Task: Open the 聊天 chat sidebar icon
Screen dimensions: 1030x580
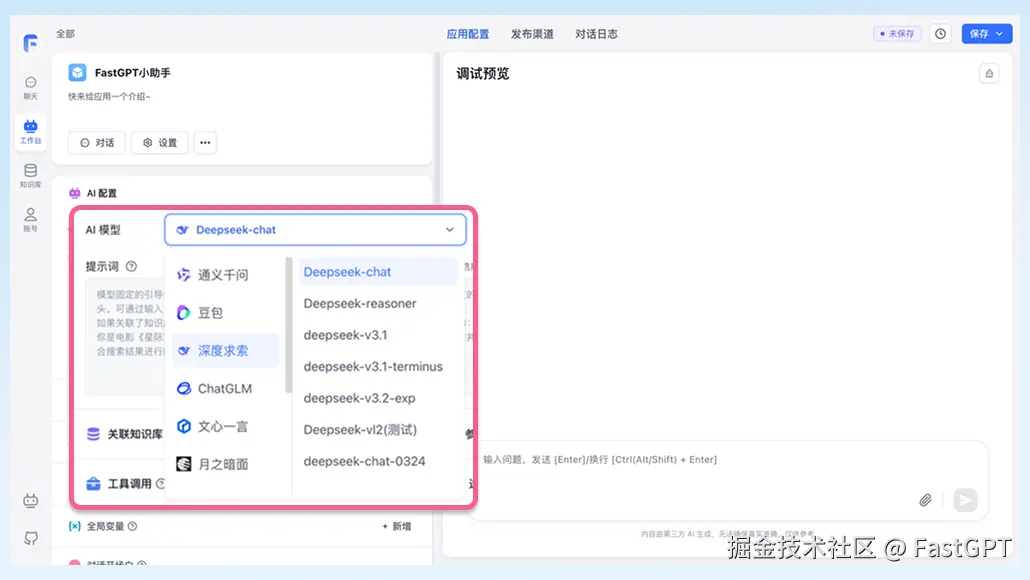Action: coord(30,87)
